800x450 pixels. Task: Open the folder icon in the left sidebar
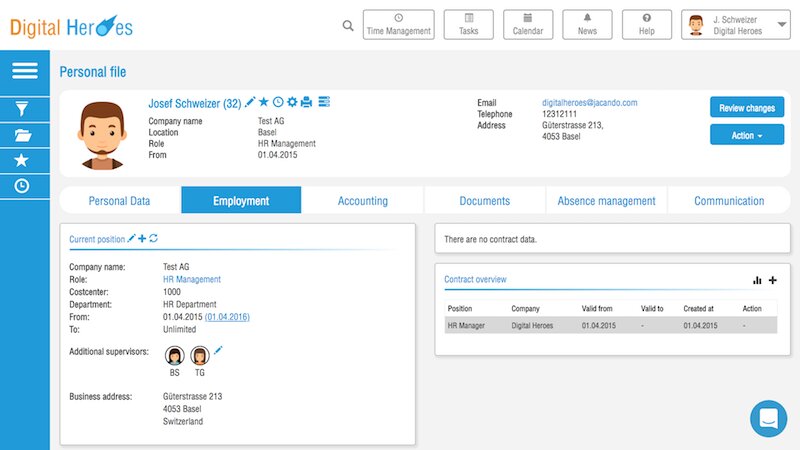pos(21,135)
